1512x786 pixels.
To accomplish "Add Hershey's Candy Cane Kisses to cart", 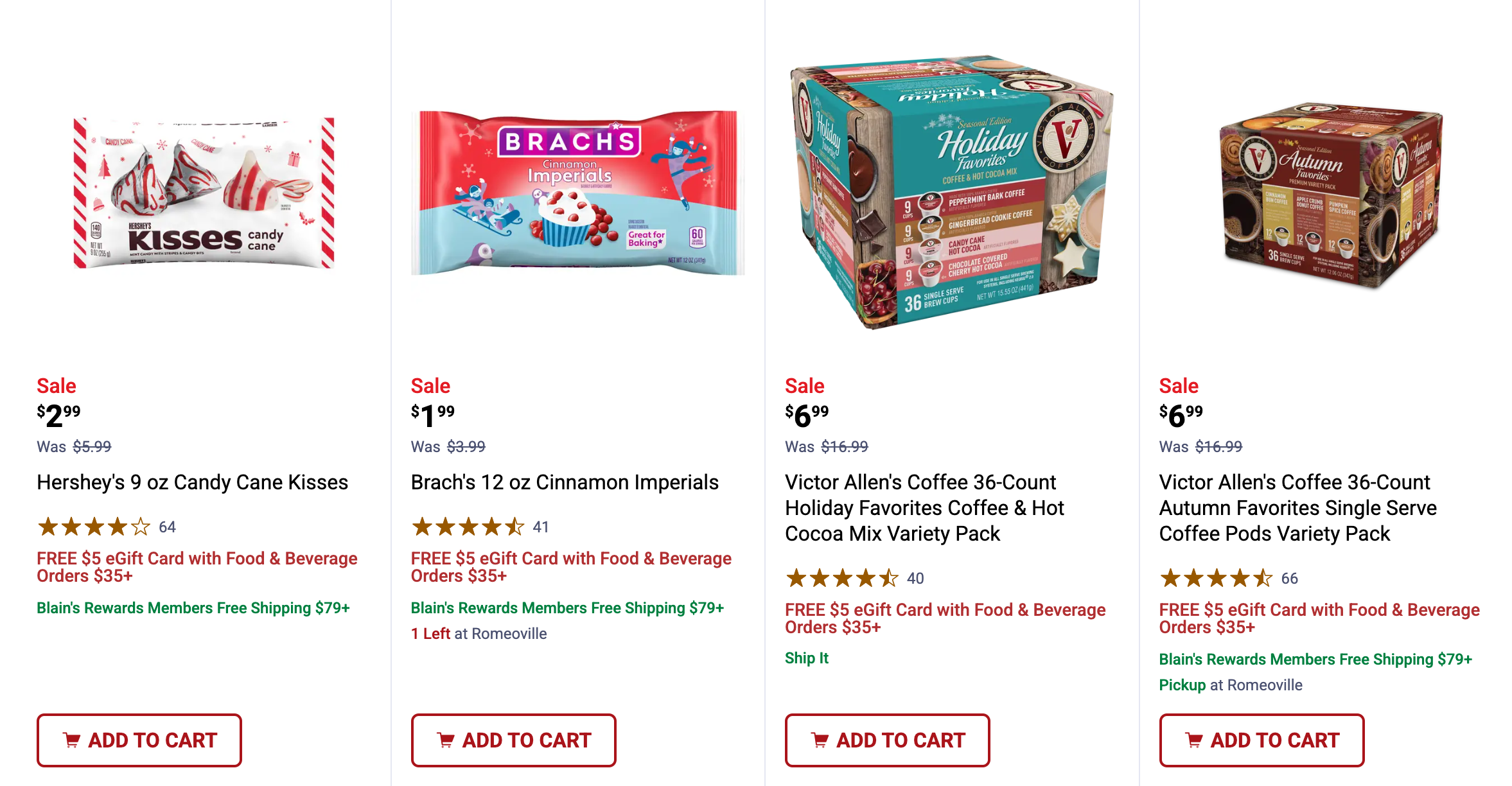I will (x=139, y=740).
